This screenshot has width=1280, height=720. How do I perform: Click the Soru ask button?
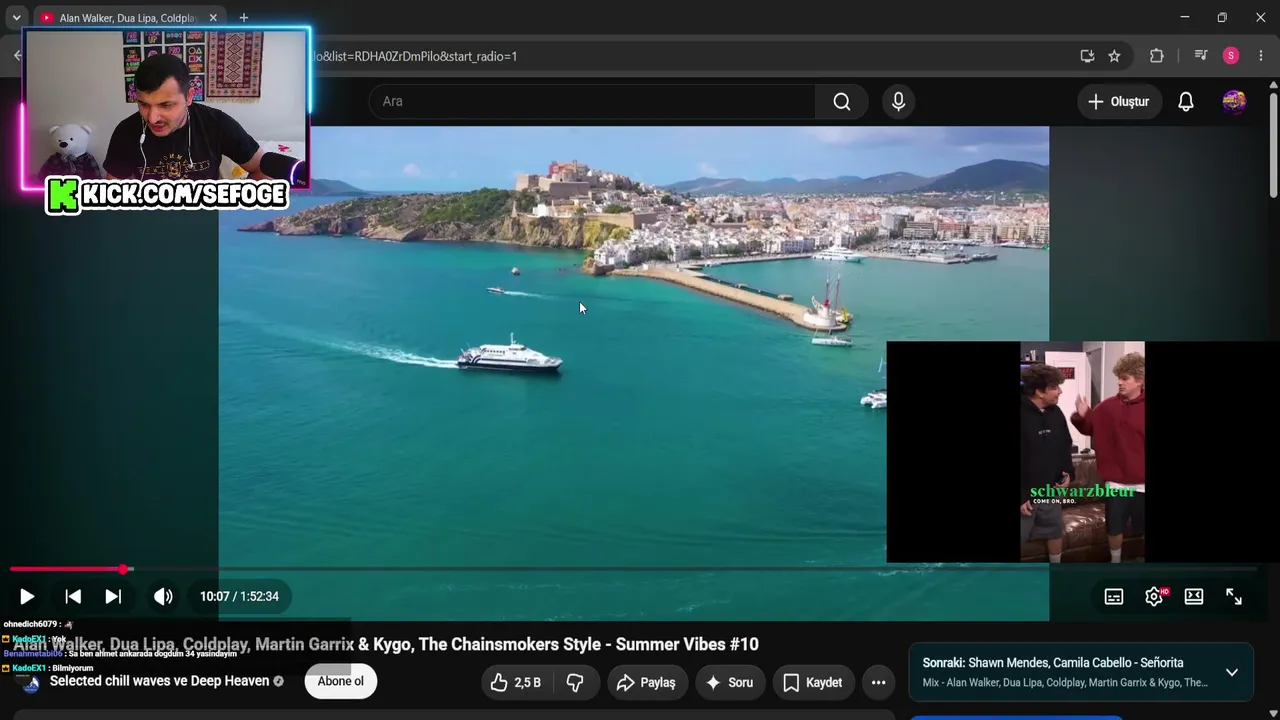click(729, 682)
